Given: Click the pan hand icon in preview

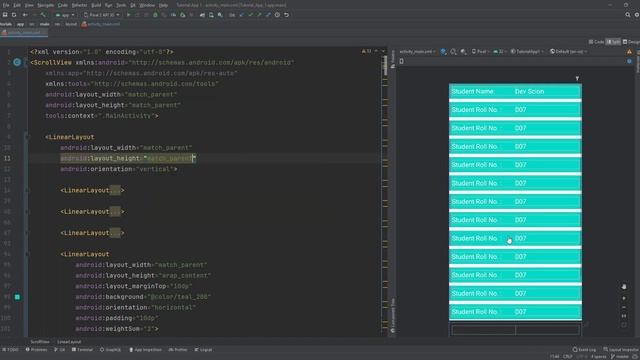Looking at the screenshot, I should point(624,287).
